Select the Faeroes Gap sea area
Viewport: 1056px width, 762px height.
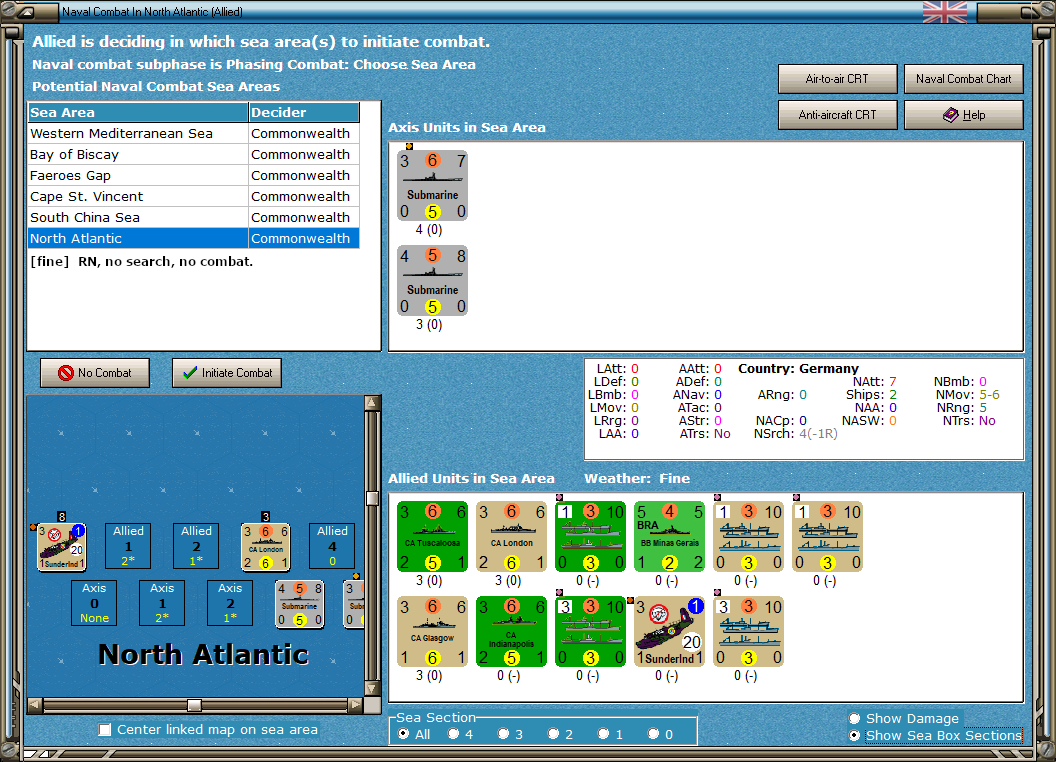point(194,175)
